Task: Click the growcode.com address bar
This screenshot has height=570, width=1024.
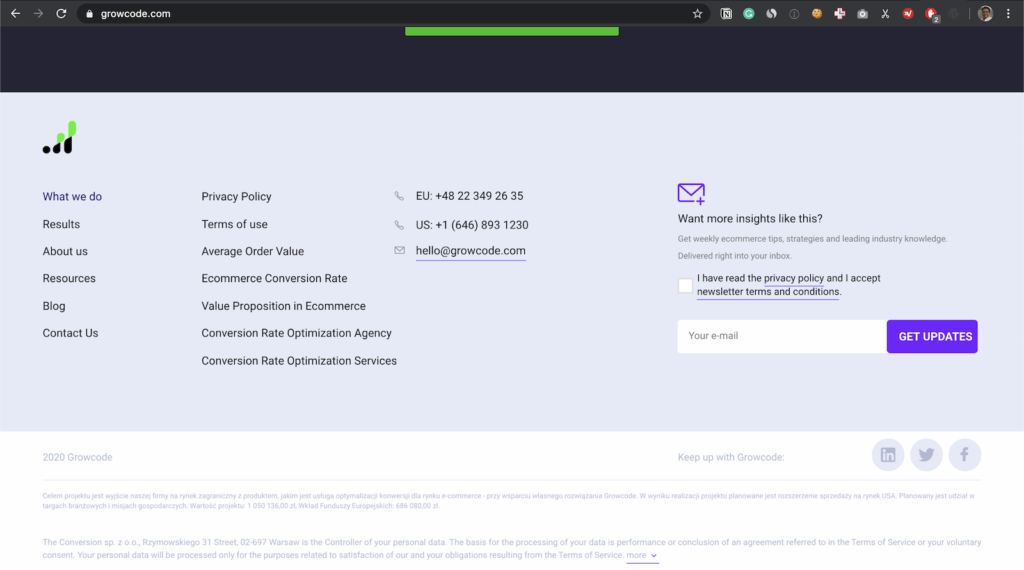Action: click(x=392, y=14)
